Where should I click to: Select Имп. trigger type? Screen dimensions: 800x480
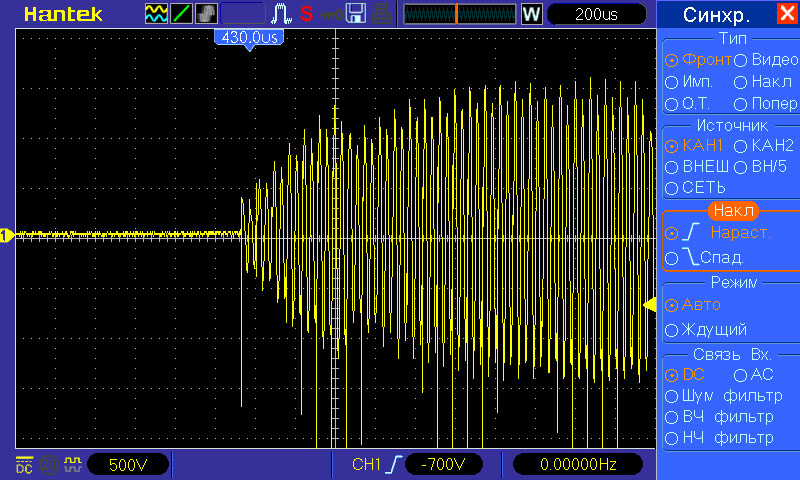(x=689, y=82)
